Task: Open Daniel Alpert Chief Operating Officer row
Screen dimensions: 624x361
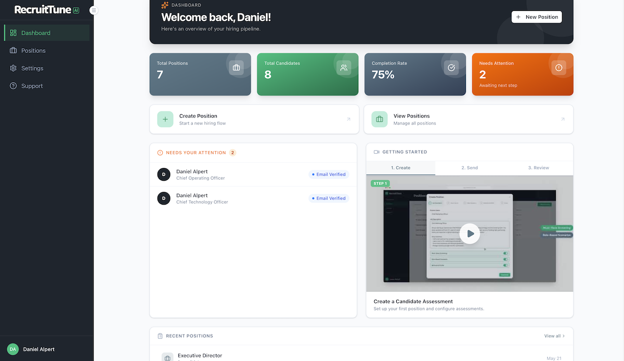Action: click(254, 174)
